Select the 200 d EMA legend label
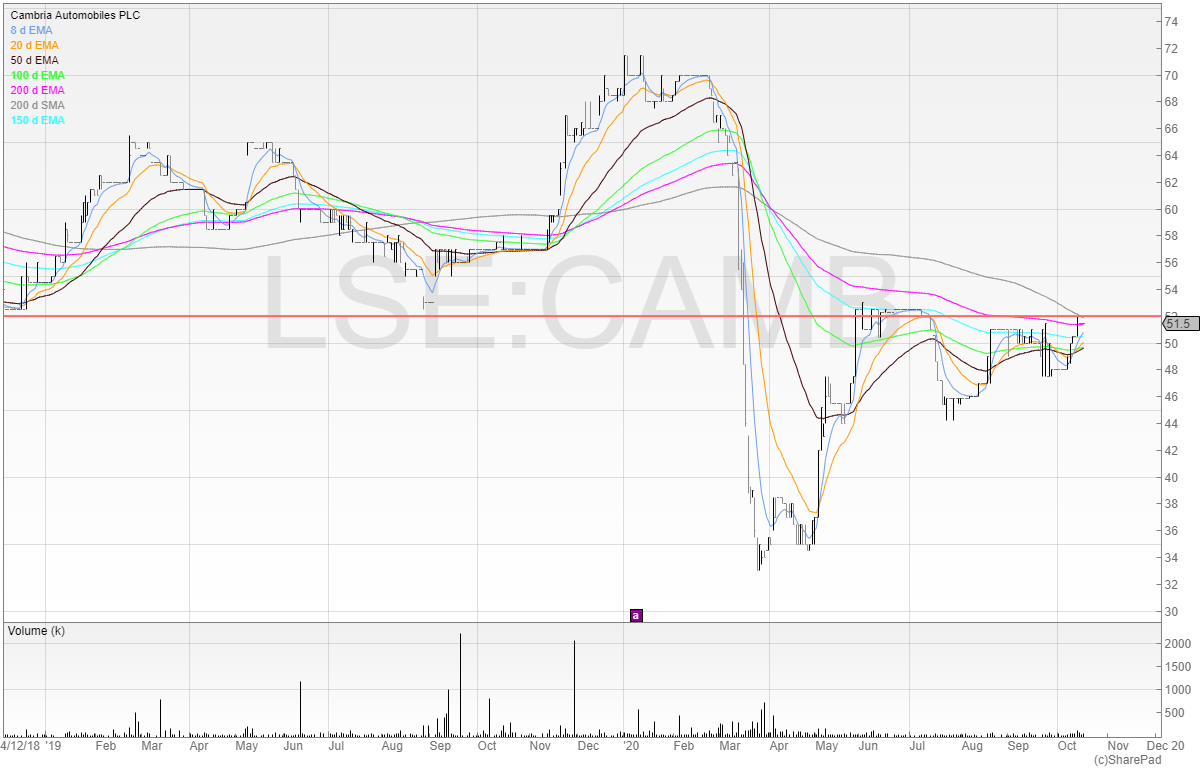1200x768 pixels. pyautogui.click(x=37, y=90)
